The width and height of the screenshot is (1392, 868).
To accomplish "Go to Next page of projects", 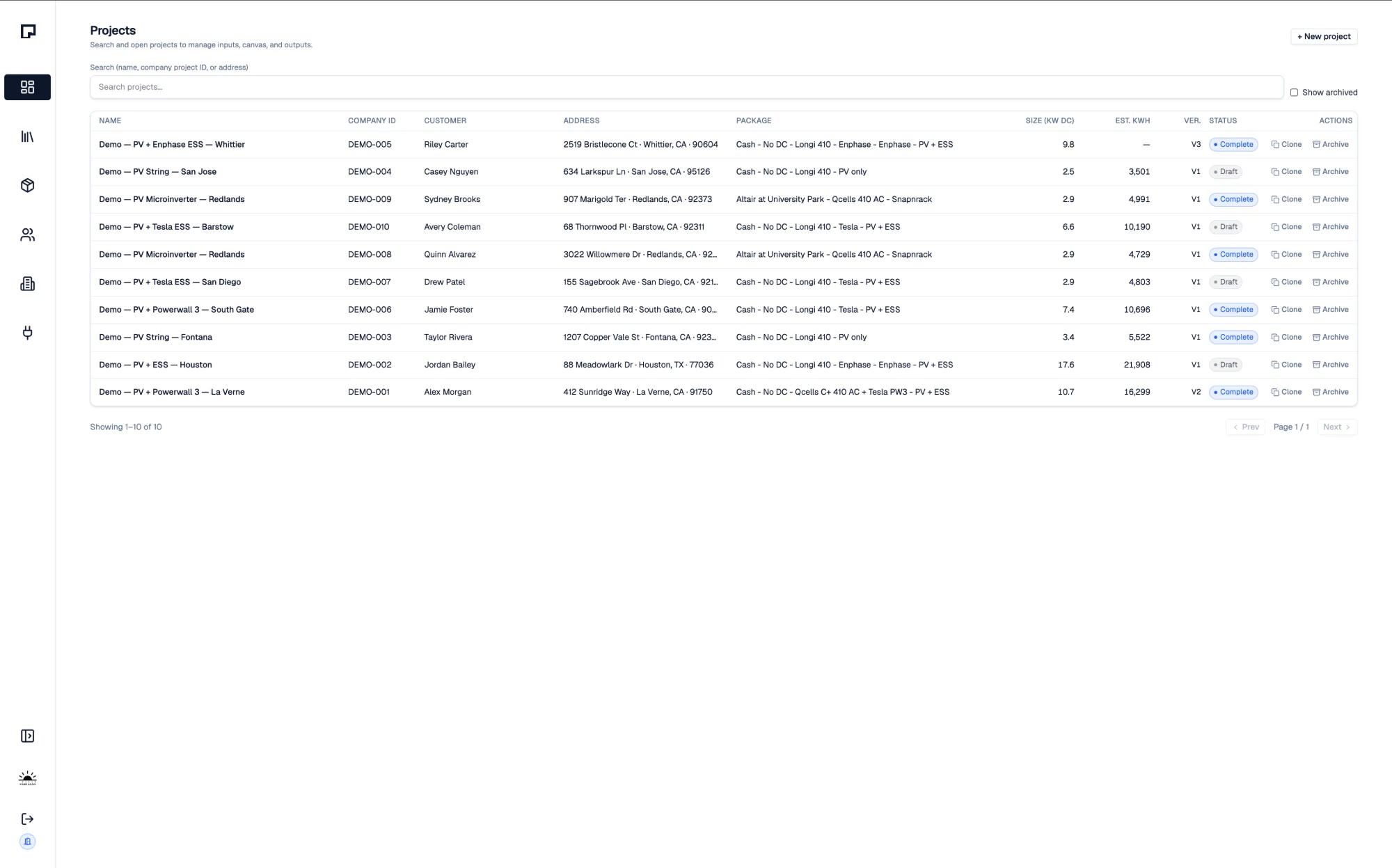I will point(1336,427).
